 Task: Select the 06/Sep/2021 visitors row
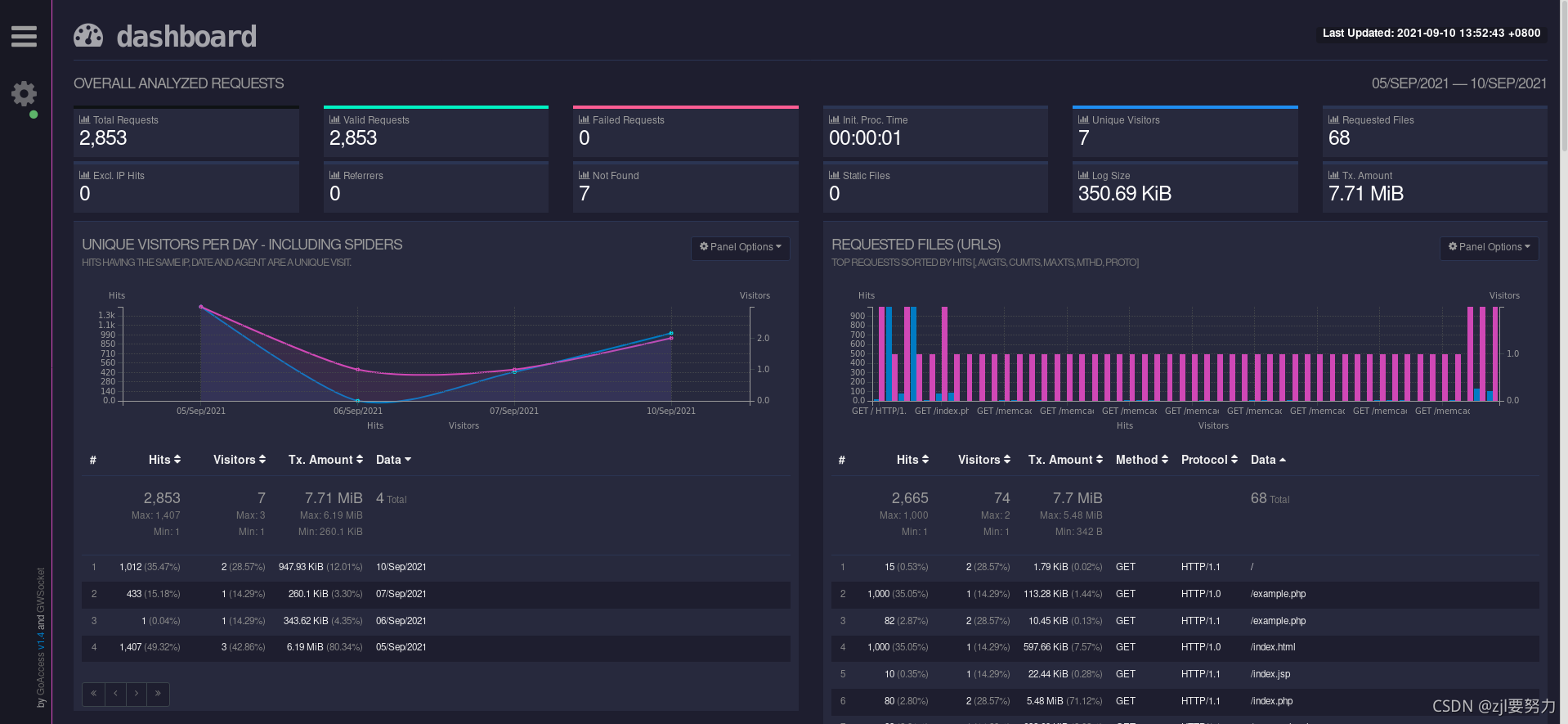click(x=436, y=621)
